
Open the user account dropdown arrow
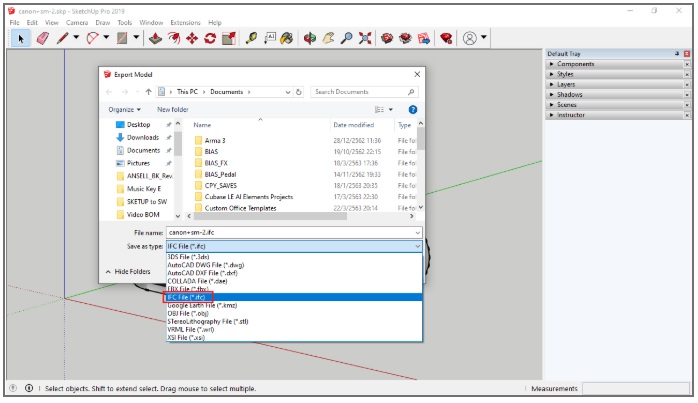pyautogui.click(x=484, y=38)
